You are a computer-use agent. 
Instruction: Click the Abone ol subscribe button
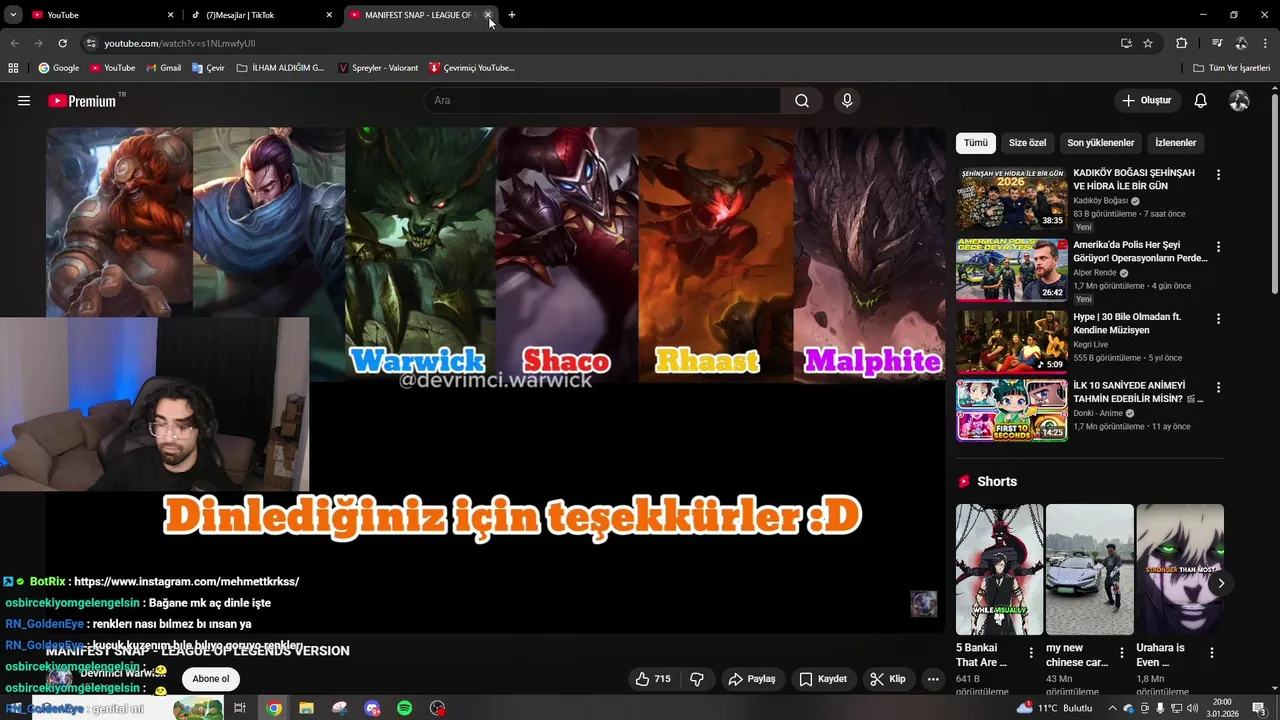click(x=211, y=679)
